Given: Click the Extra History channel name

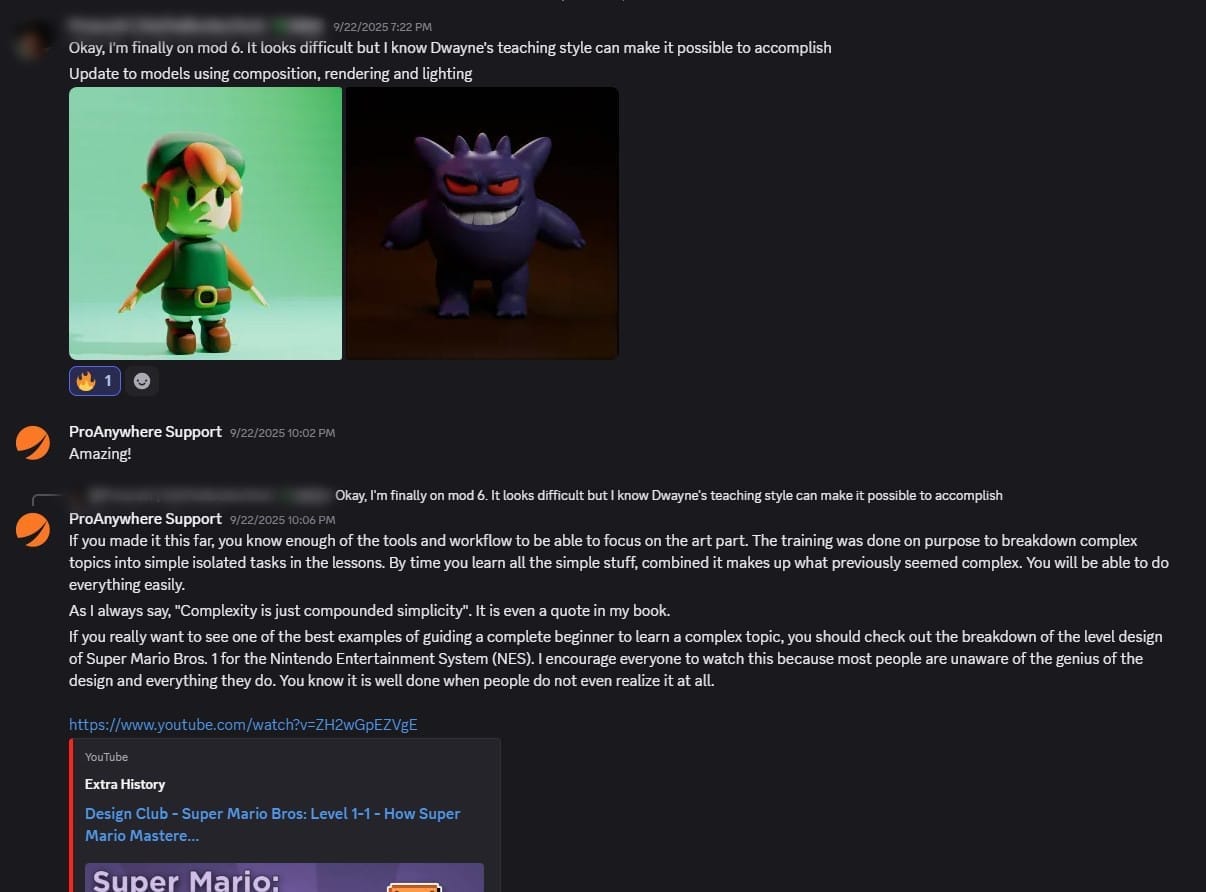Looking at the screenshot, I should (125, 784).
